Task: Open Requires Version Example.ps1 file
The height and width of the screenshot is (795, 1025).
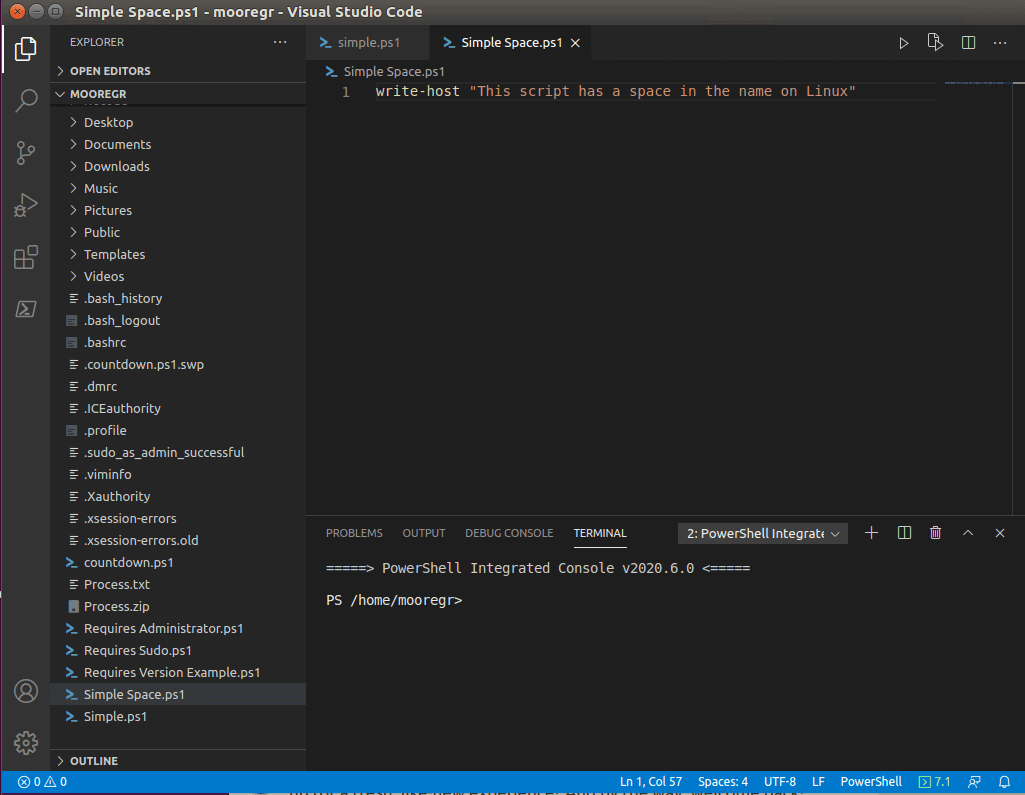Action: pyautogui.click(x=178, y=672)
